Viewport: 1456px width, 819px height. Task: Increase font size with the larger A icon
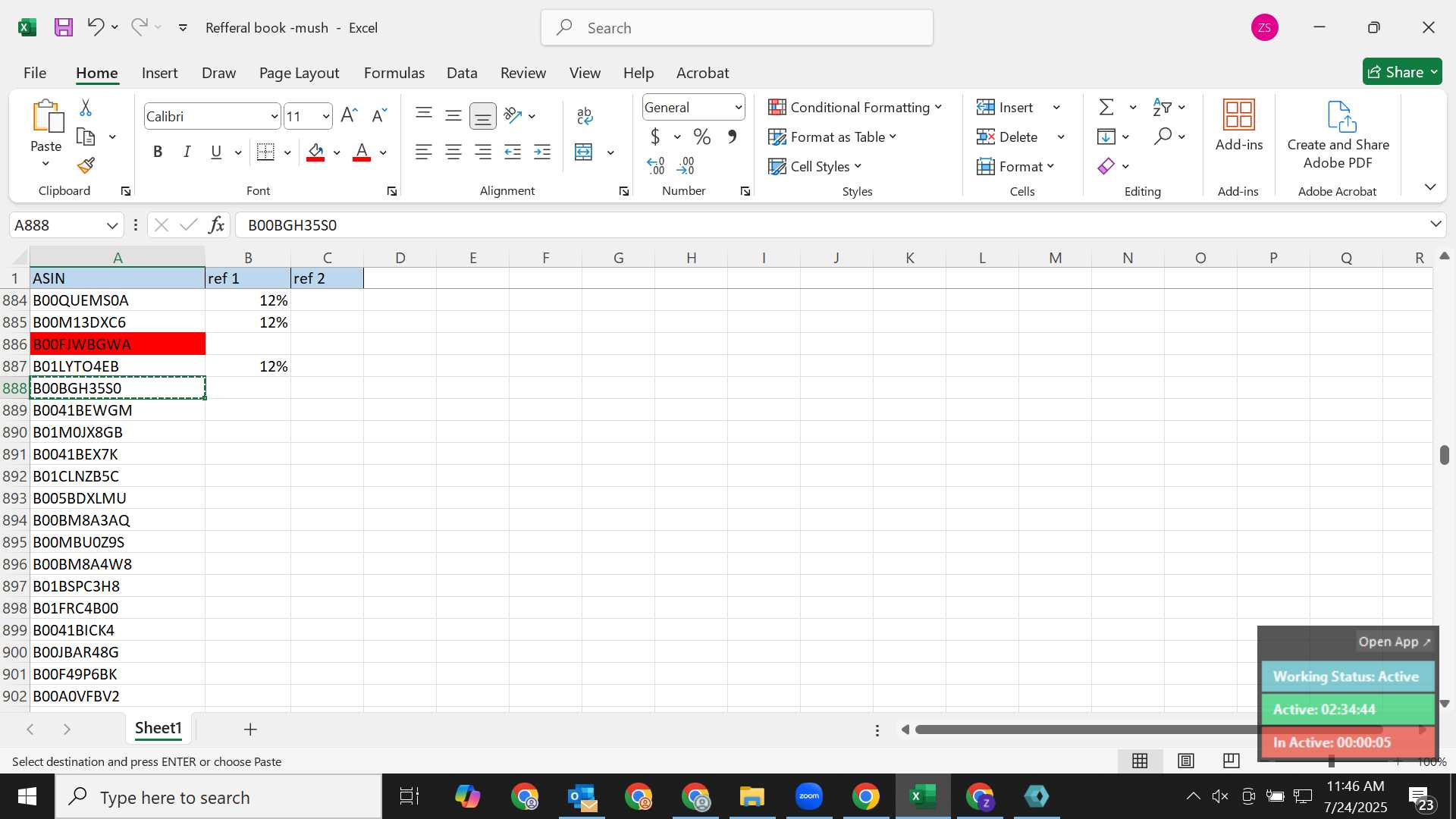[349, 116]
